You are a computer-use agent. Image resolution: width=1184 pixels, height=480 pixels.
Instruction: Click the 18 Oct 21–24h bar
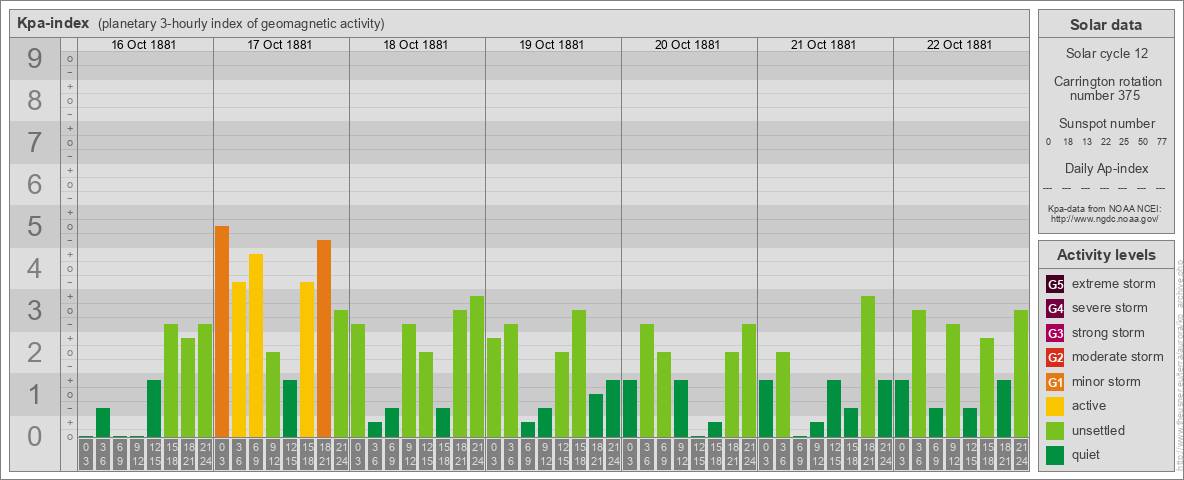[476, 367]
